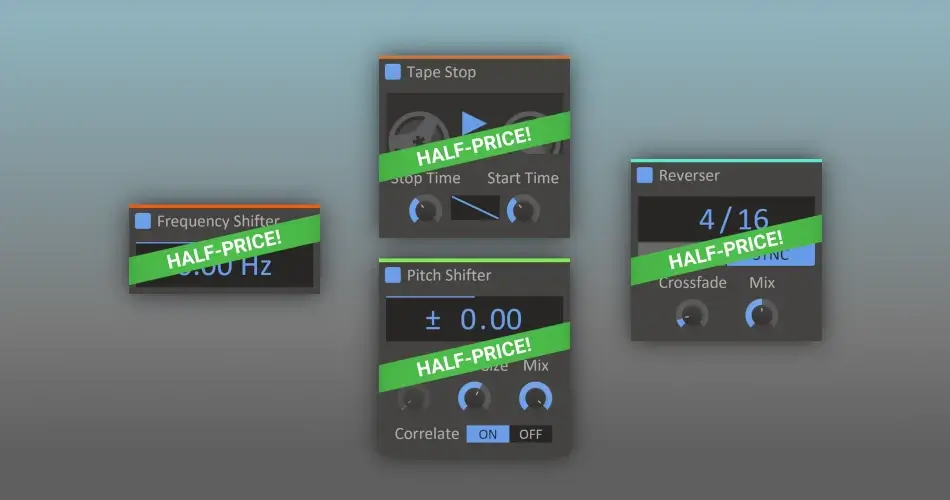Click the Start Time knob
950x500 pixels.
(523, 210)
